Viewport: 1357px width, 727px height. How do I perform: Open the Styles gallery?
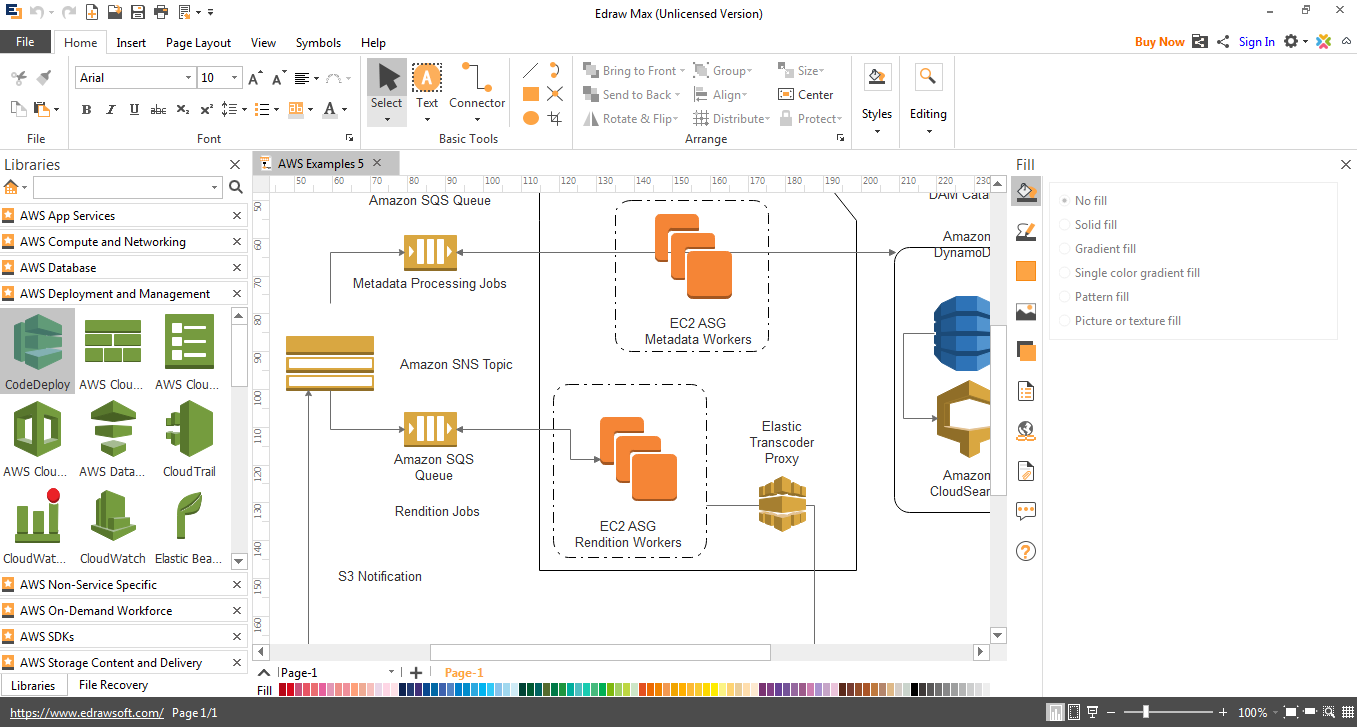(x=877, y=97)
